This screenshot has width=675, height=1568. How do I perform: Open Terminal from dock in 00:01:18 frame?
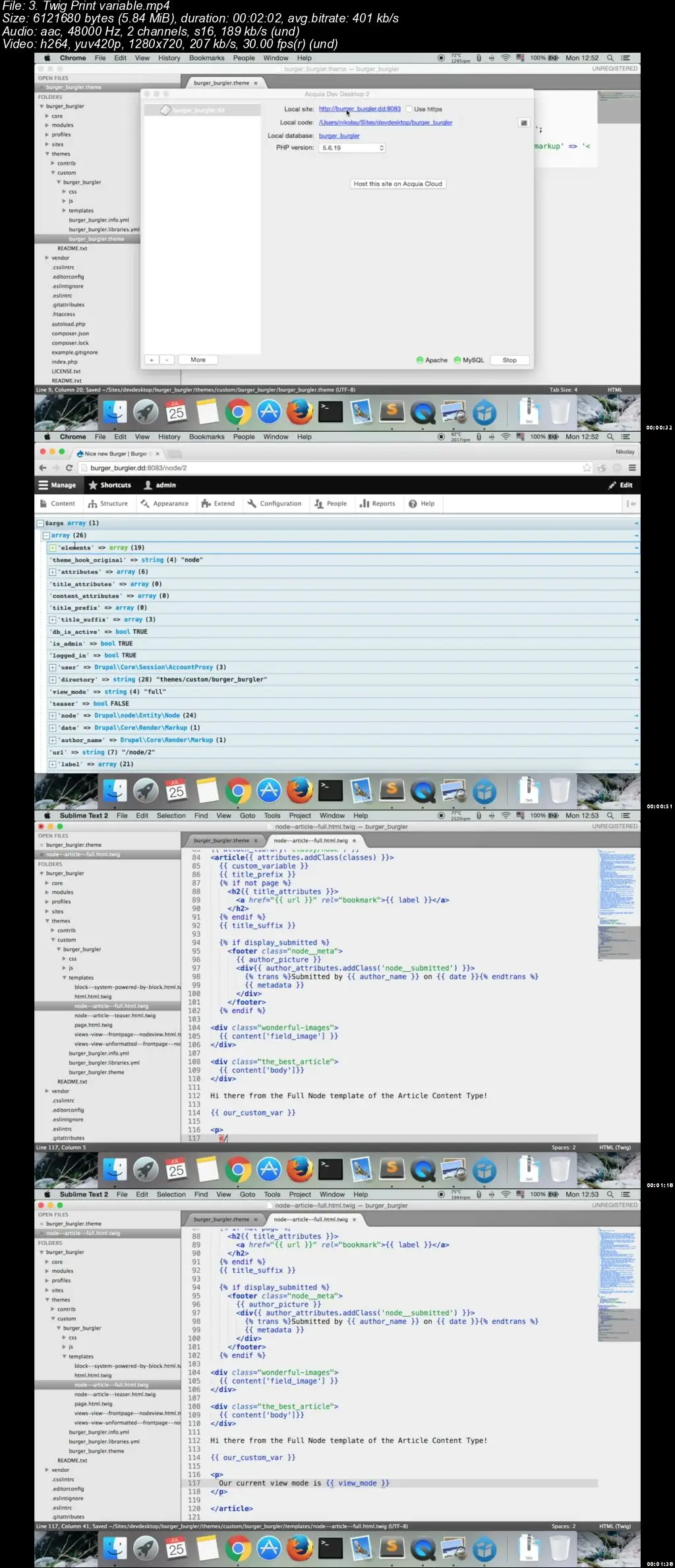pyautogui.click(x=330, y=1169)
